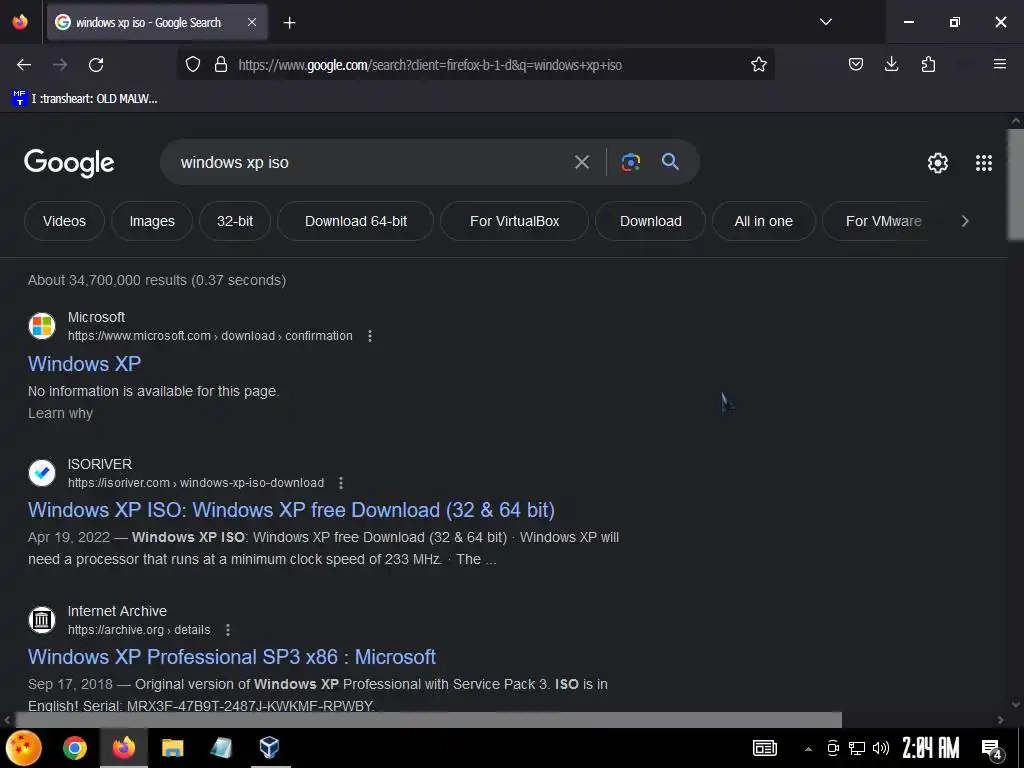
Task: Switch to Firefox in taskbar
Action: 123,747
